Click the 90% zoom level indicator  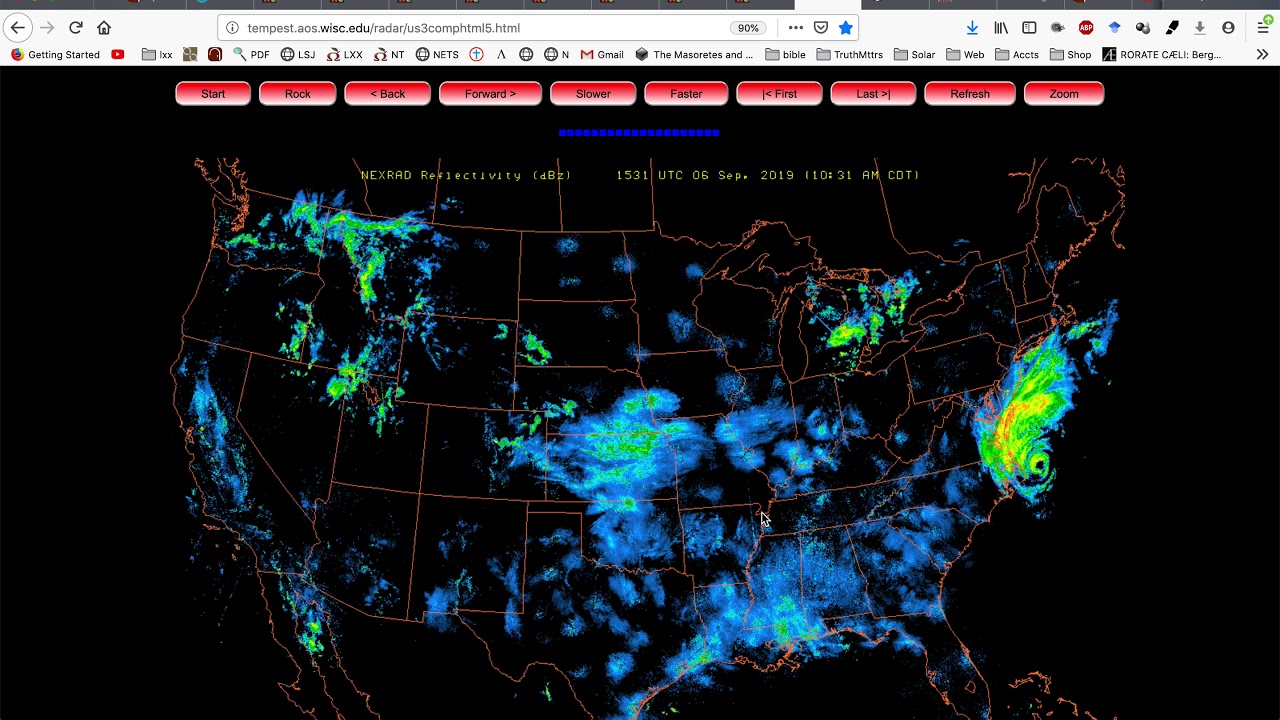[748, 28]
